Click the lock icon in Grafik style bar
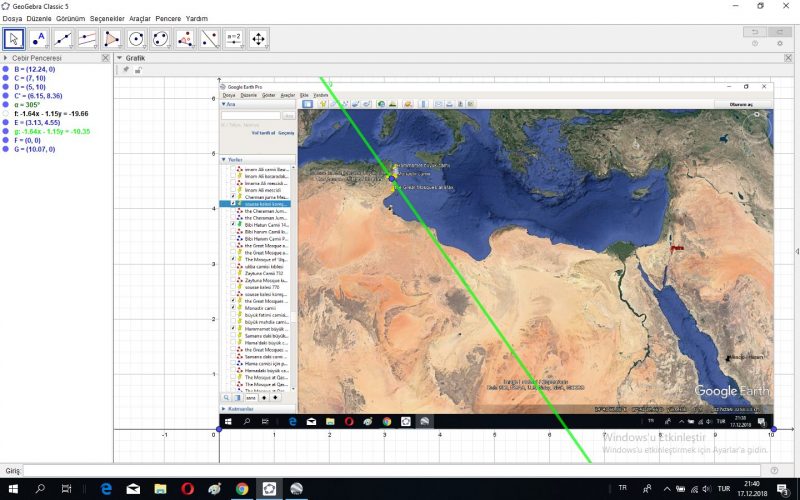 click(138, 70)
